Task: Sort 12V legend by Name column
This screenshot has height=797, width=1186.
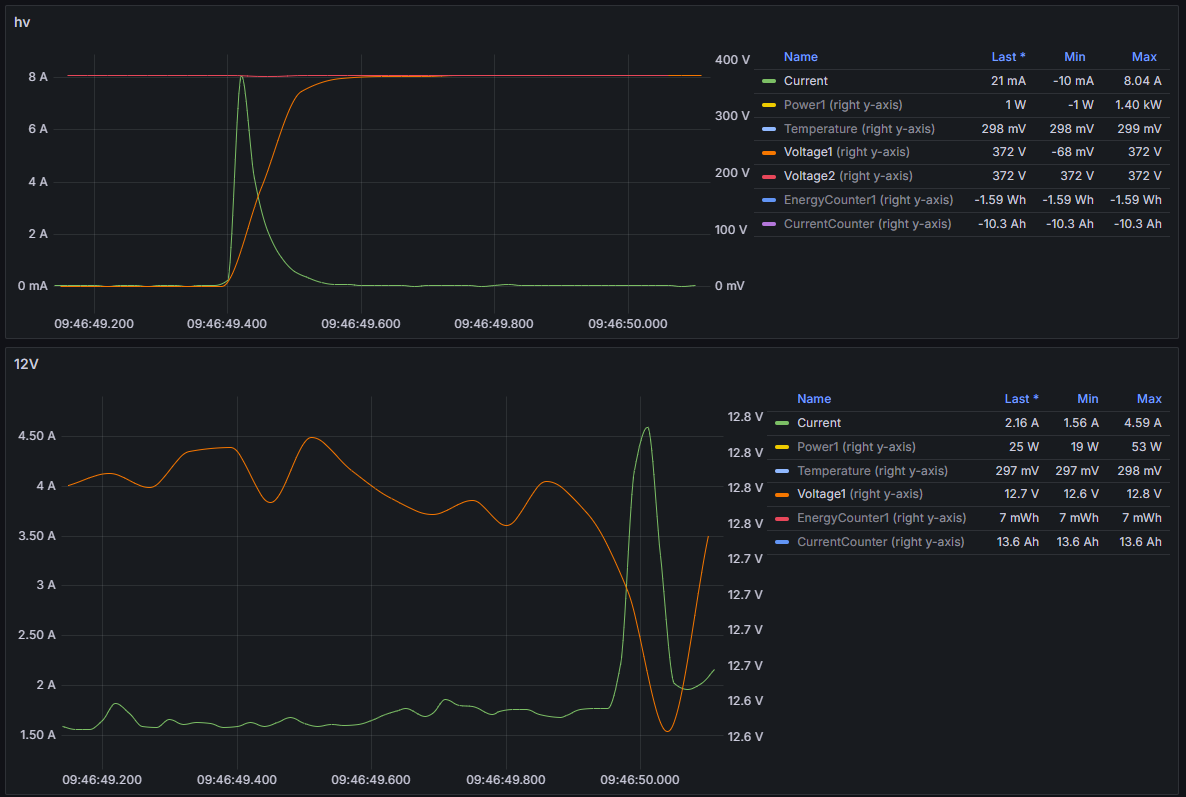Action: [x=814, y=399]
